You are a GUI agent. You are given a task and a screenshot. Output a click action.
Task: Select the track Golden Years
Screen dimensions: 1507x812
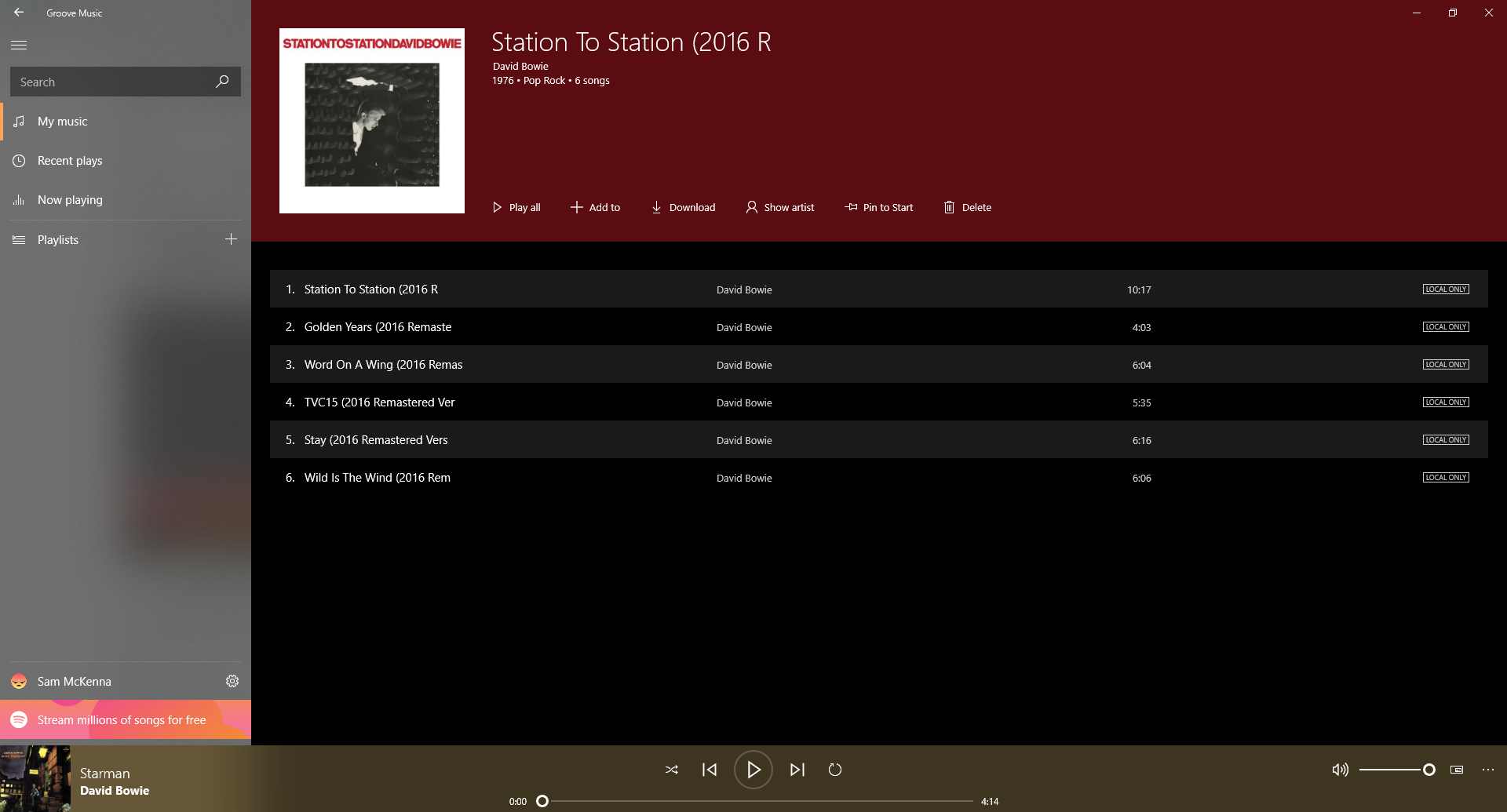378,326
